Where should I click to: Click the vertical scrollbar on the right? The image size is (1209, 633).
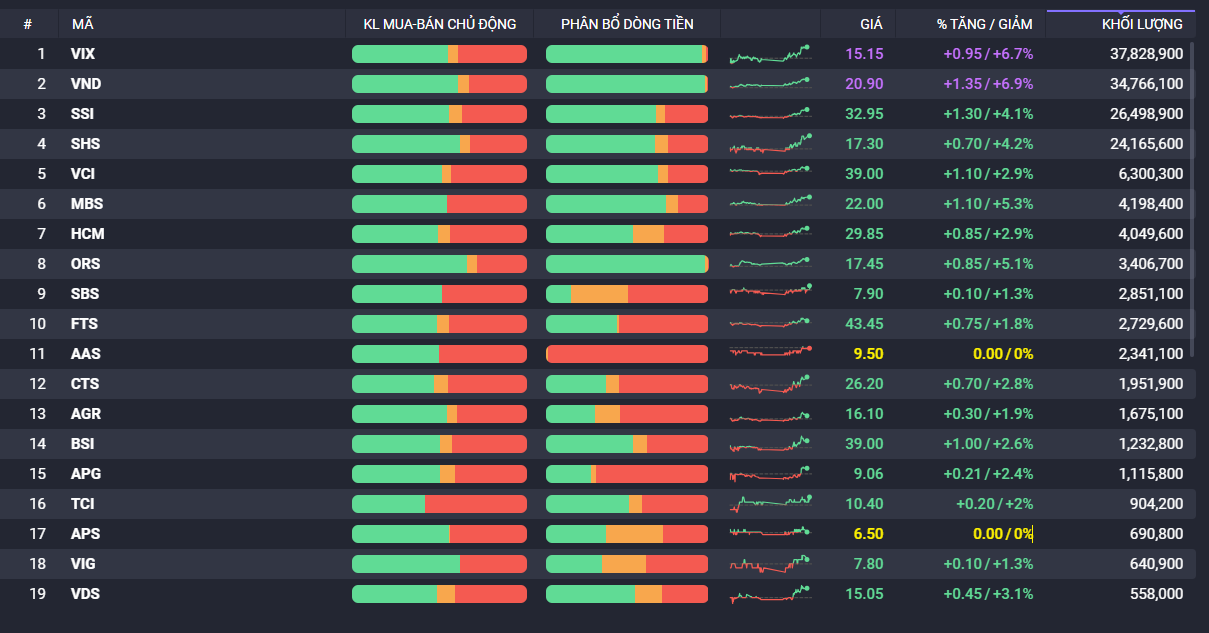(1203, 200)
